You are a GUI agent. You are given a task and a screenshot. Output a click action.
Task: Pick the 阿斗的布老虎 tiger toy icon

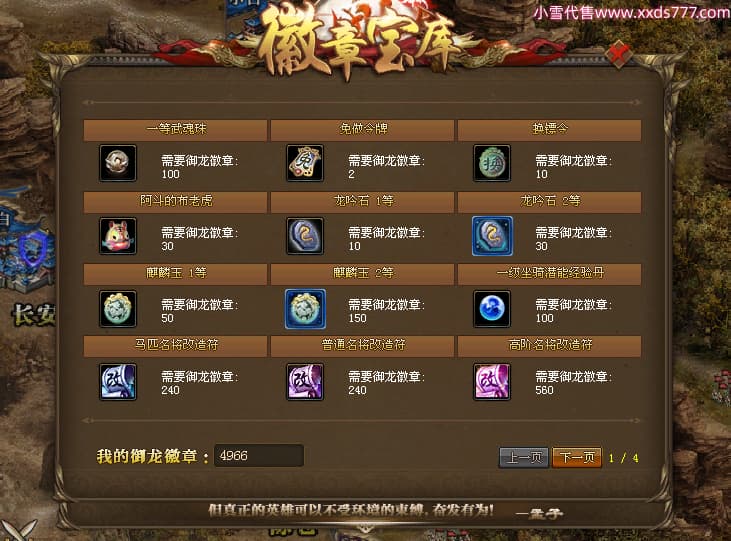[118, 236]
